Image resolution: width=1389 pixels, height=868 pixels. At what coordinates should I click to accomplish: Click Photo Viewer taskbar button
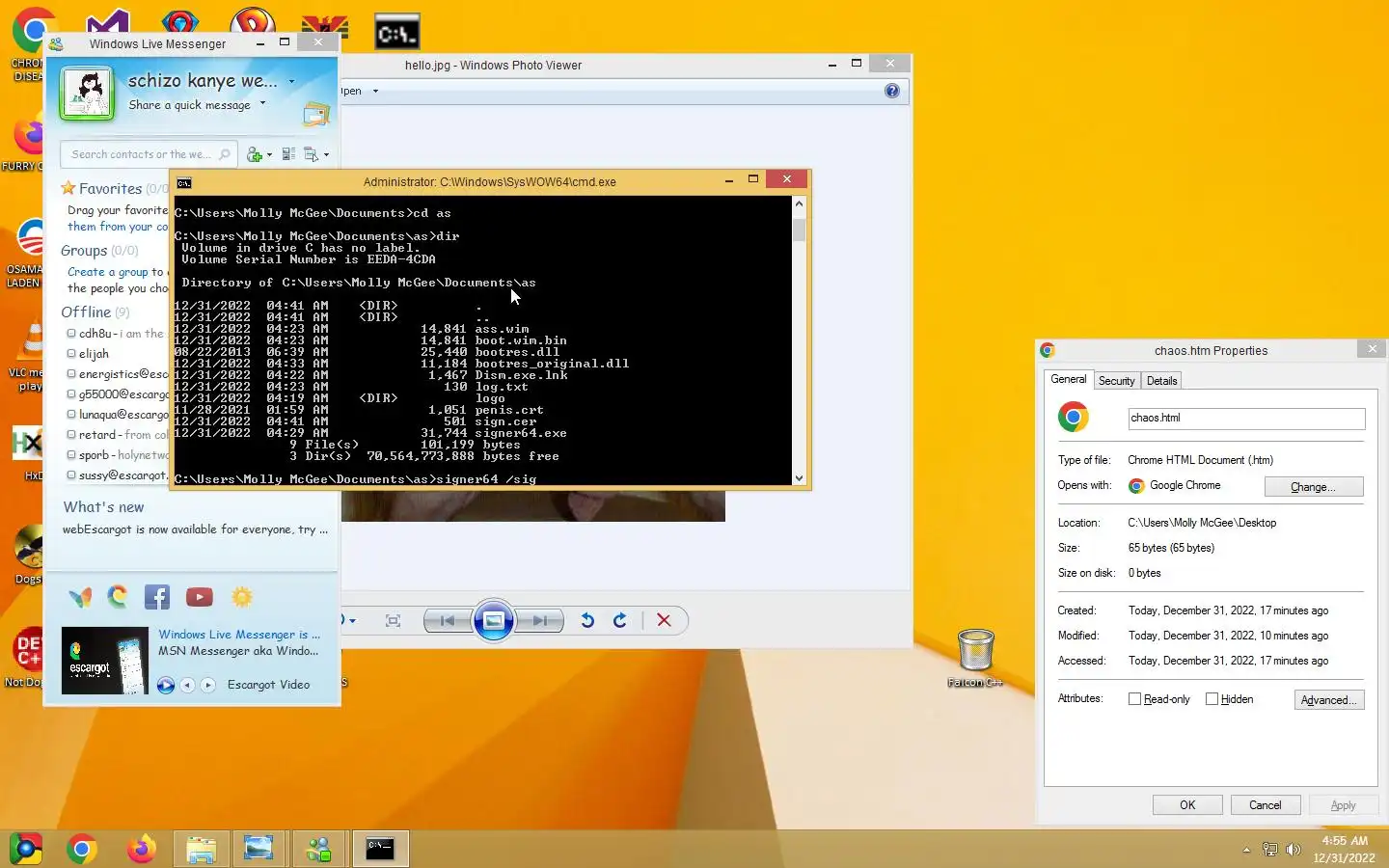(x=259, y=849)
